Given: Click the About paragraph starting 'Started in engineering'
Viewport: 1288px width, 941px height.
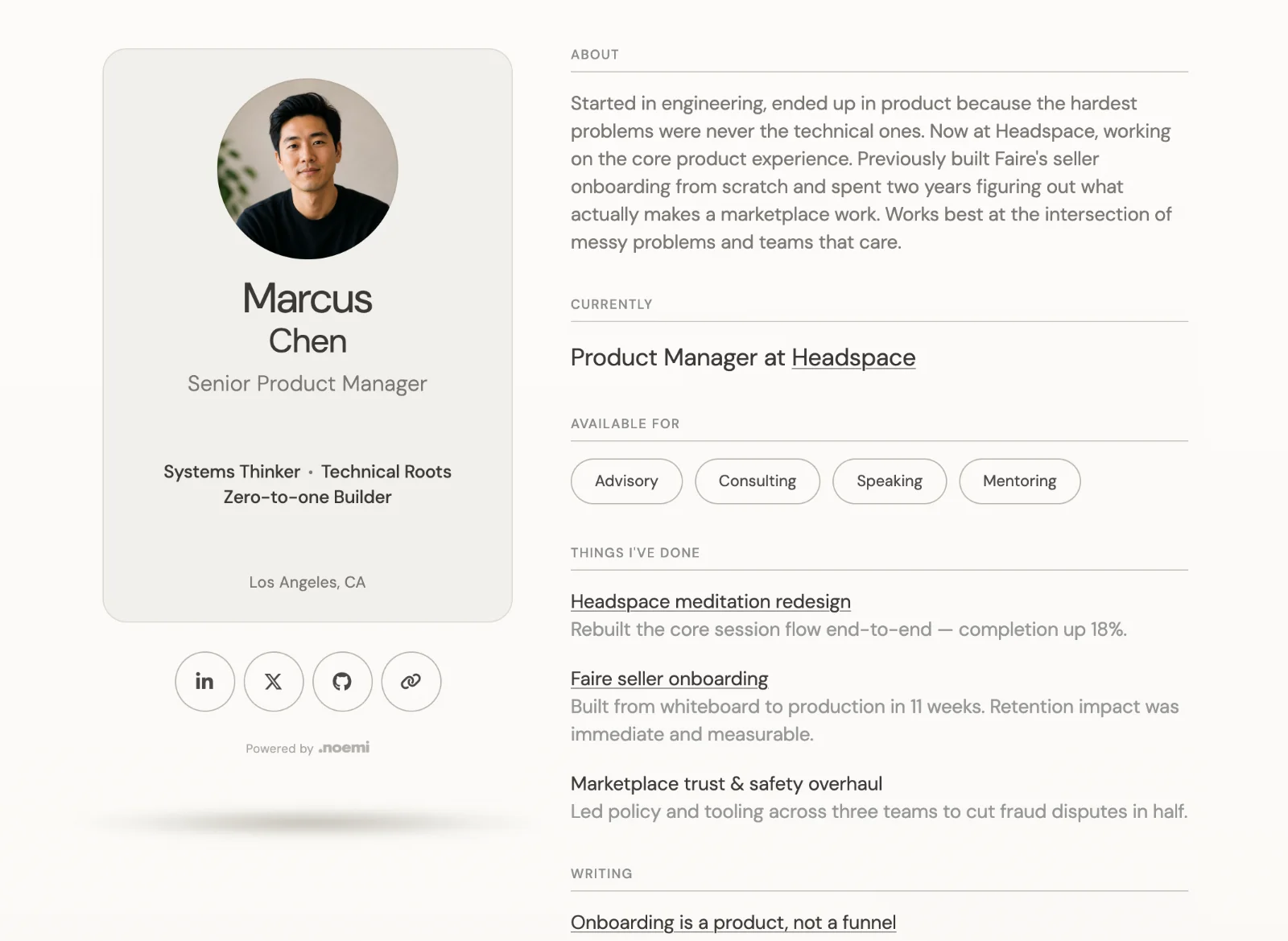Looking at the screenshot, I should tap(872, 172).
